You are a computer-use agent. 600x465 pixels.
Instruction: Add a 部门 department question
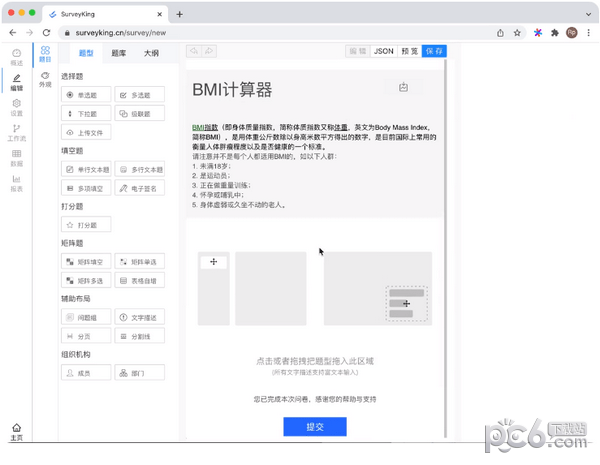(140, 373)
